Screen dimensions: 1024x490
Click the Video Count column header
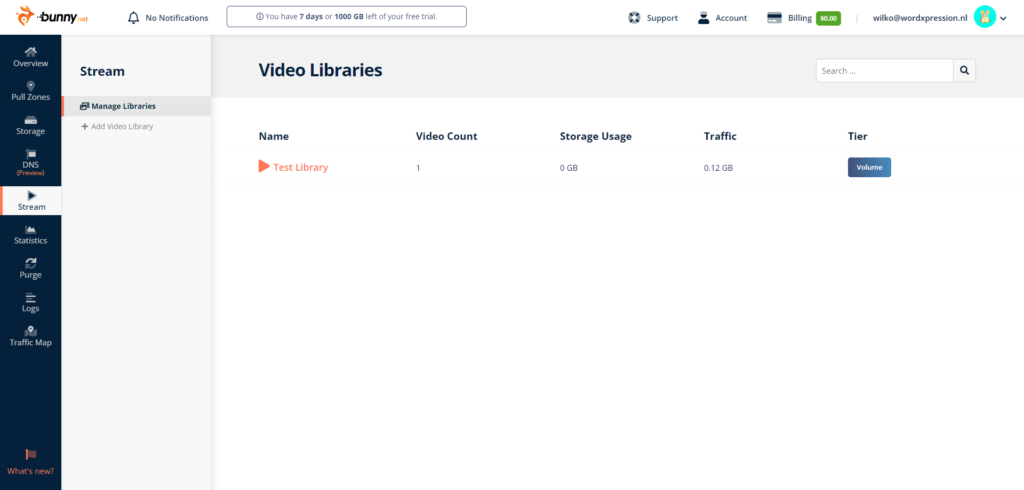tap(447, 137)
